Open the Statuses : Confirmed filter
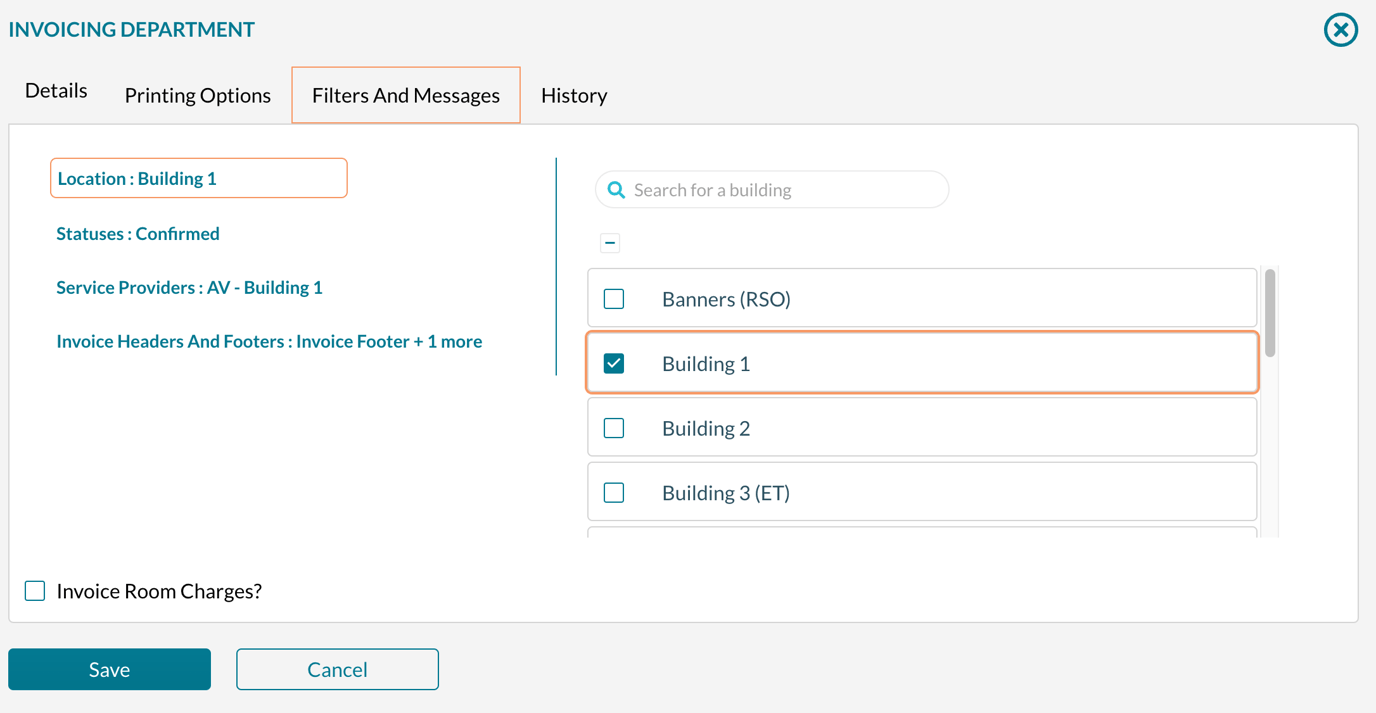Image resolution: width=1376 pixels, height=713 pixels. point(137,233)
